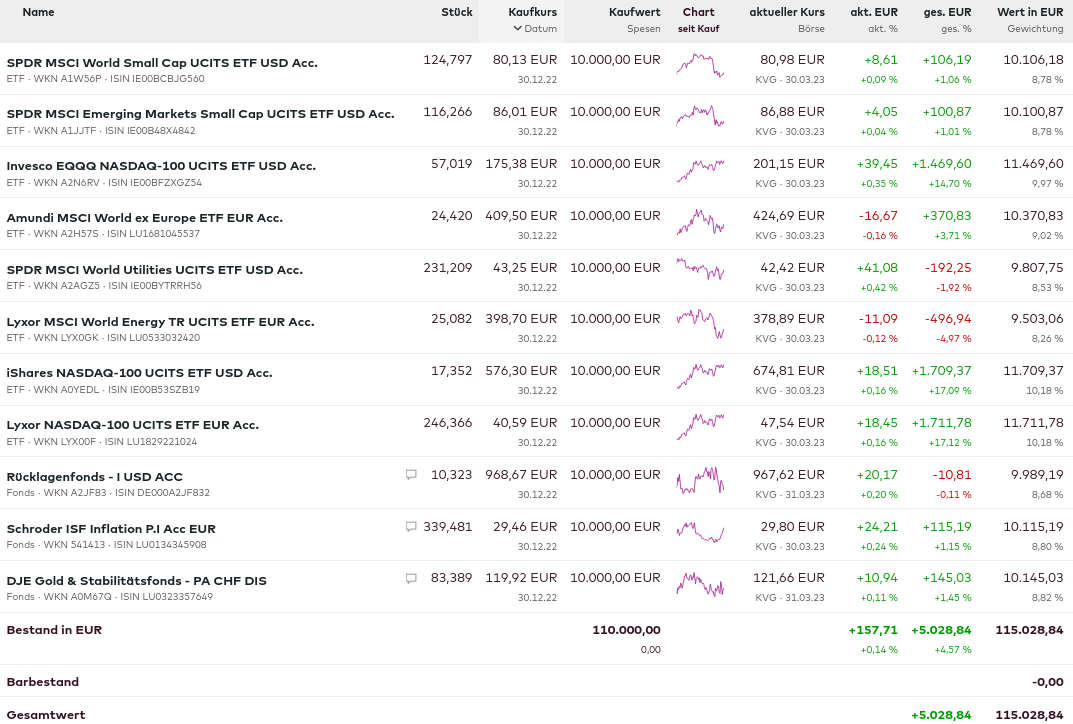Sort by 'ges. EUR' column header

(946, 12)
